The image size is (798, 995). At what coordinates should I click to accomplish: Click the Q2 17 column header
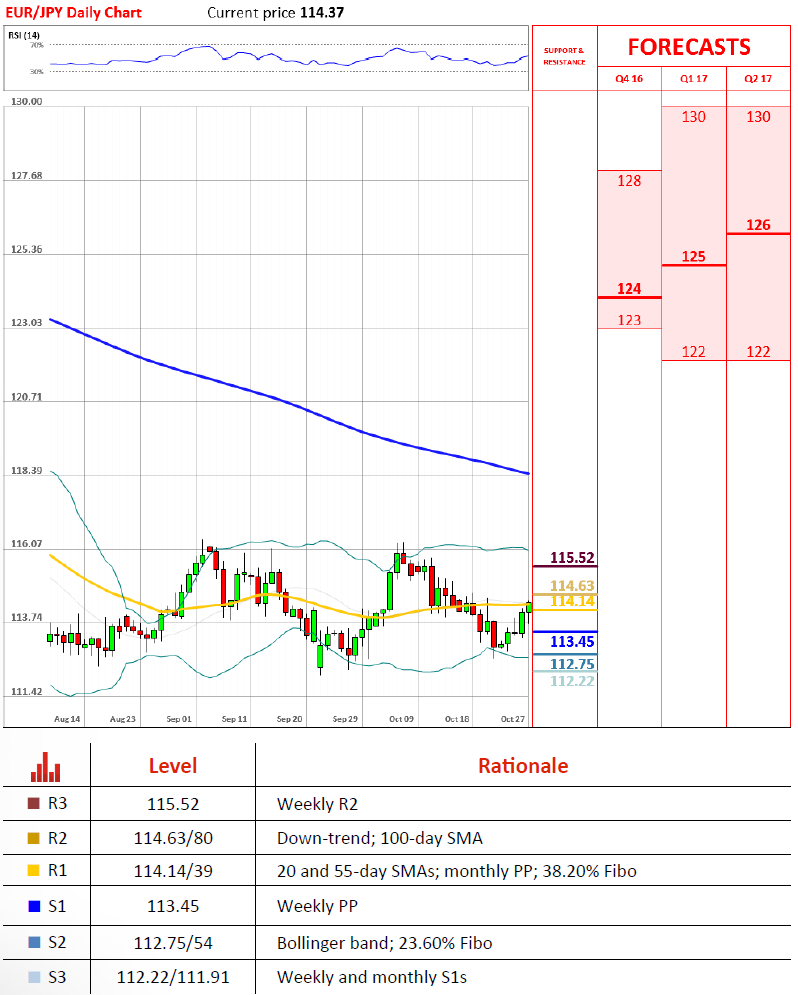(758, 79)
